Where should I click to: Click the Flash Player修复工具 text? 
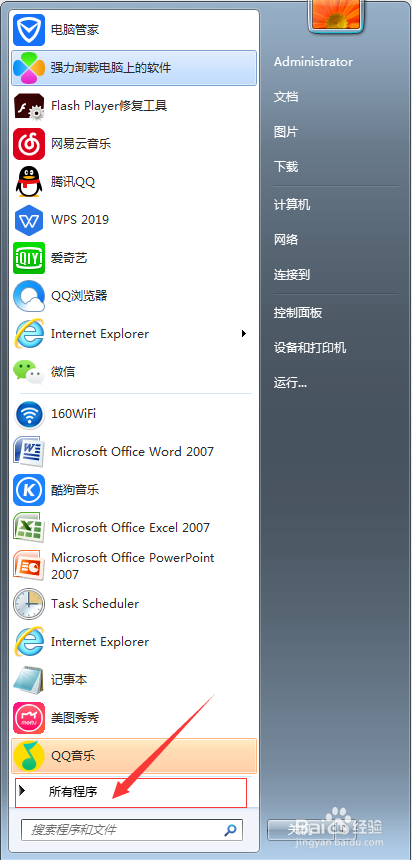109,106
